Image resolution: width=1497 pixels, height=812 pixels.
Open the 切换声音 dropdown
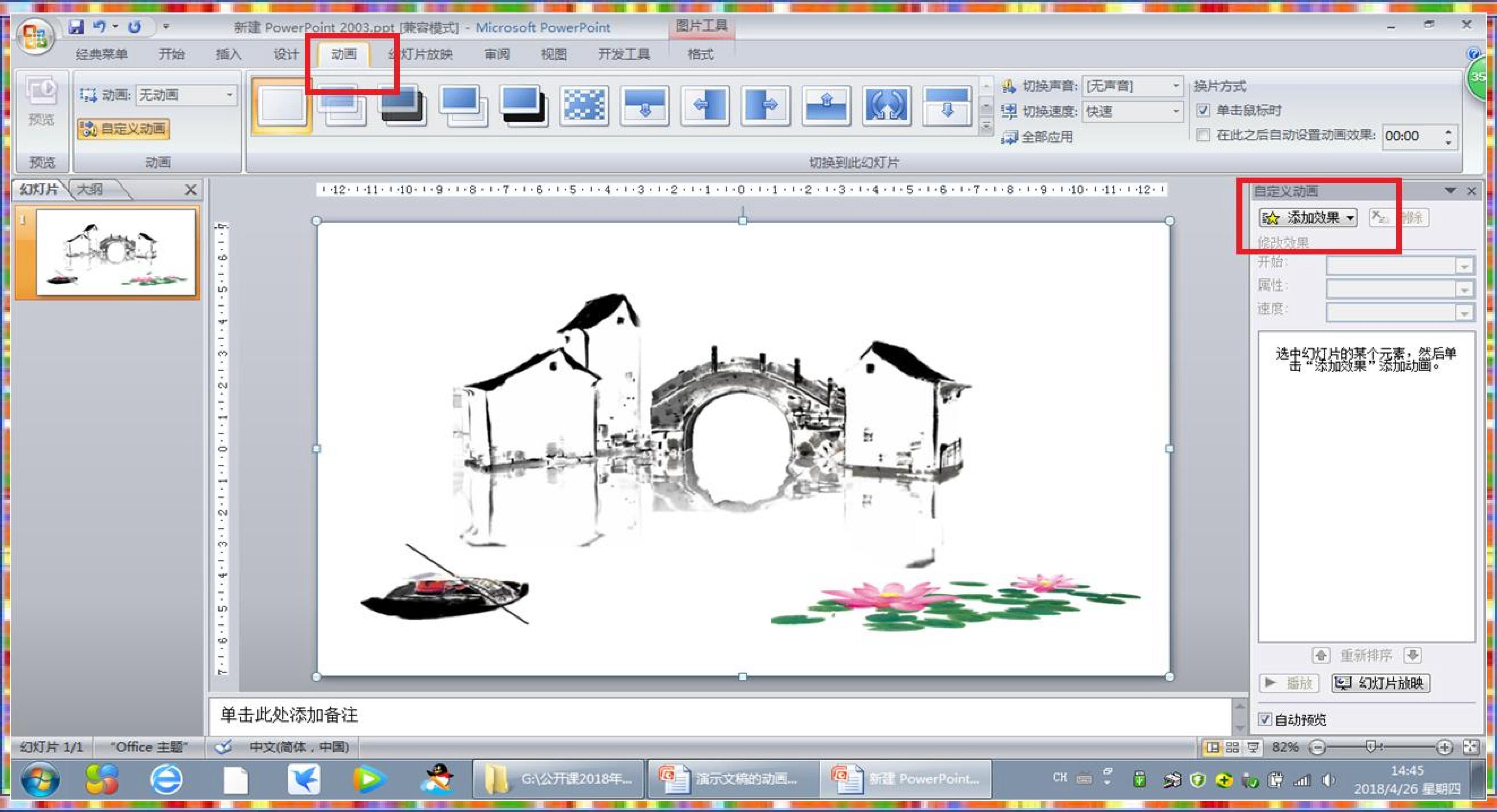click(1176, 86)
